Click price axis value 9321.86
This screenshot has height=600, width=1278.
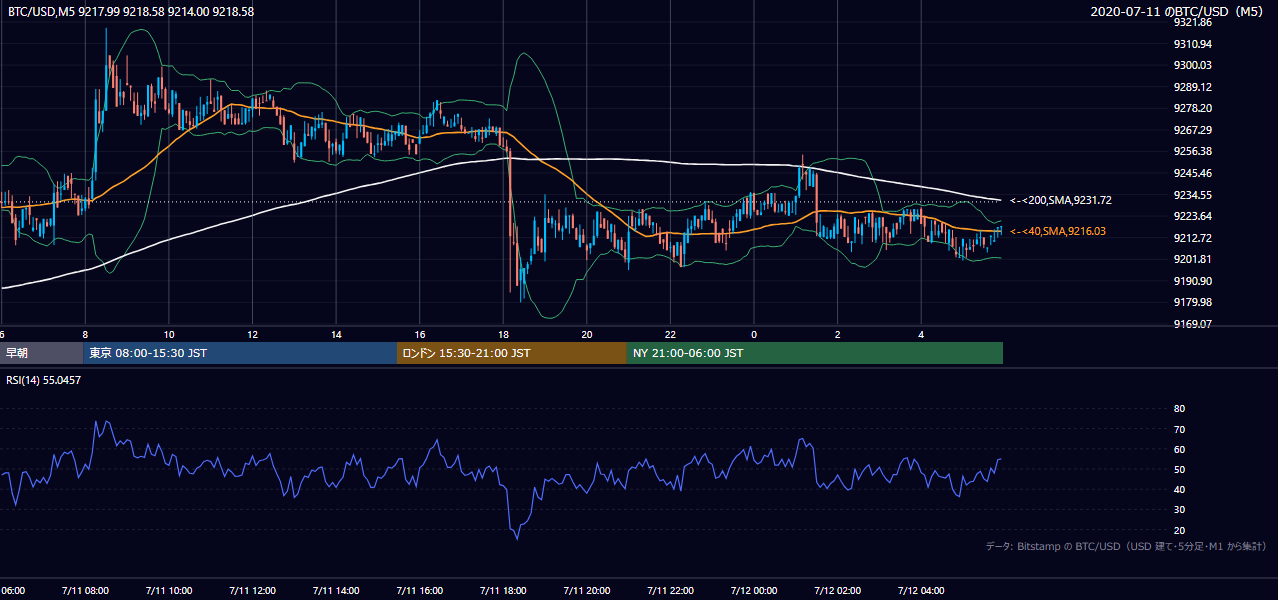click(x=1192, y=22)
